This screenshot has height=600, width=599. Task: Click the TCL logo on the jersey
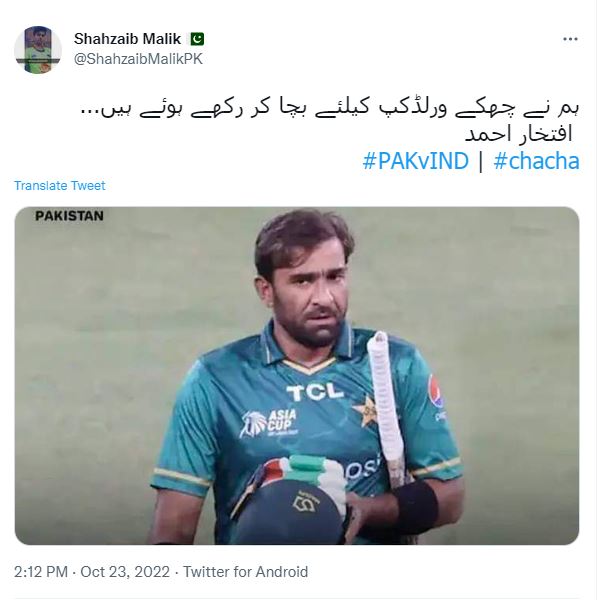315,391
